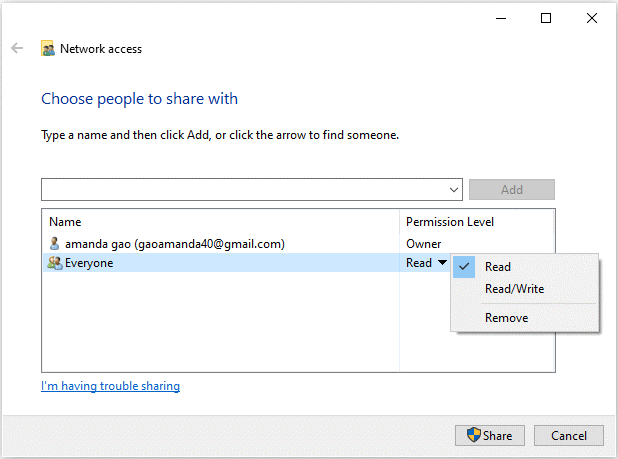Toggle the Read permission dropdown arrow
The height and width of the screenshot is (459, 618).
(x=442, y=262)
